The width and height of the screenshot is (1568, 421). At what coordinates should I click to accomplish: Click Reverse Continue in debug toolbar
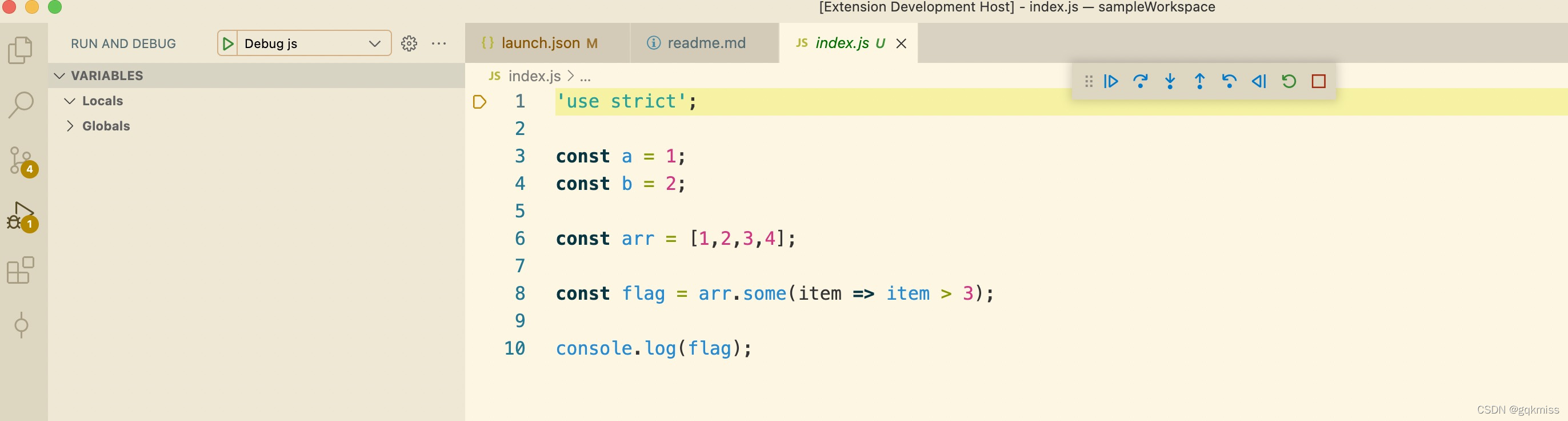coord(1259,81)
